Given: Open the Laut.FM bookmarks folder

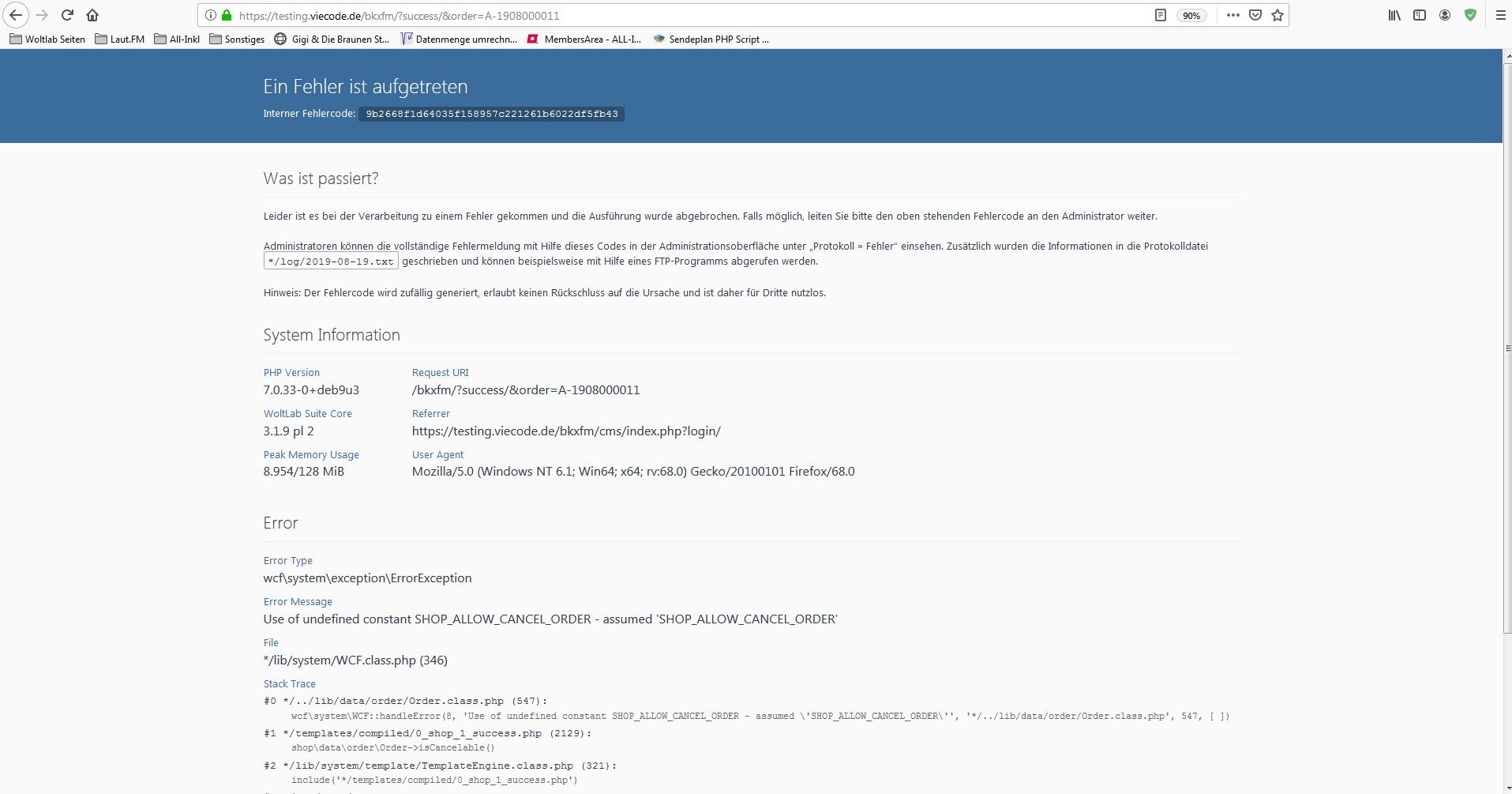Looking at the screenshot, I should tap(120, 39).
